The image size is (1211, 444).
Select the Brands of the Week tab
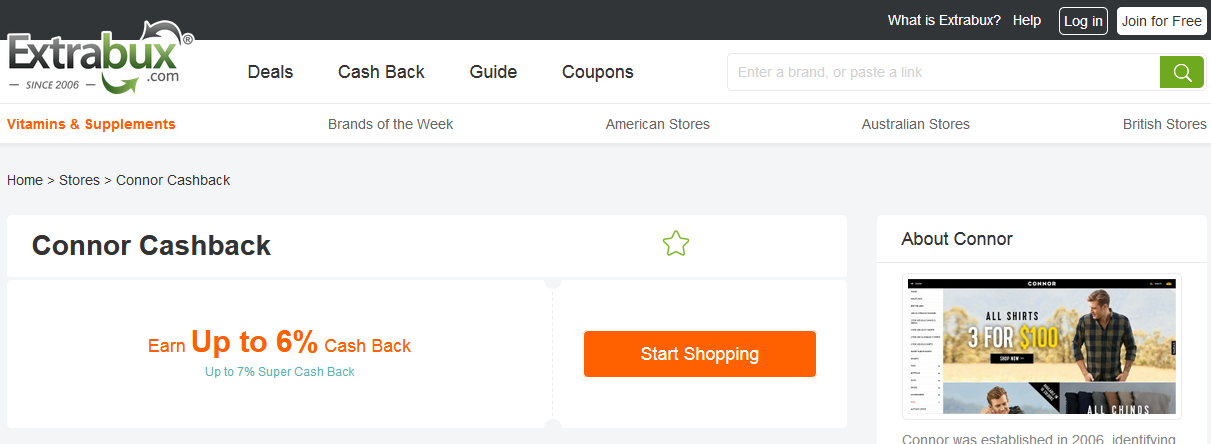tap(390, 125)
